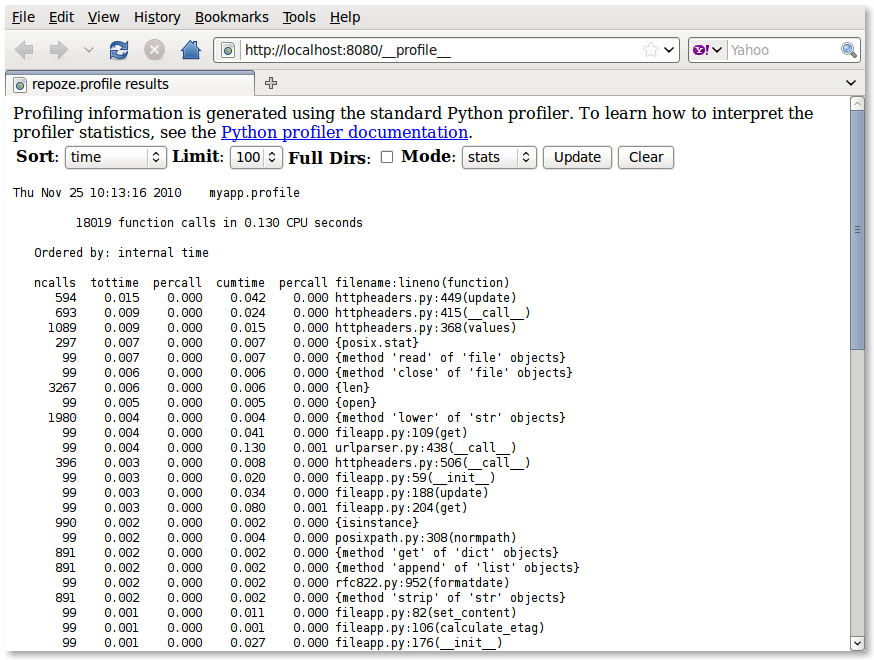
Task: Click the site identity icon in address bar
Action: pyautogui.click(x=228, y=51)
